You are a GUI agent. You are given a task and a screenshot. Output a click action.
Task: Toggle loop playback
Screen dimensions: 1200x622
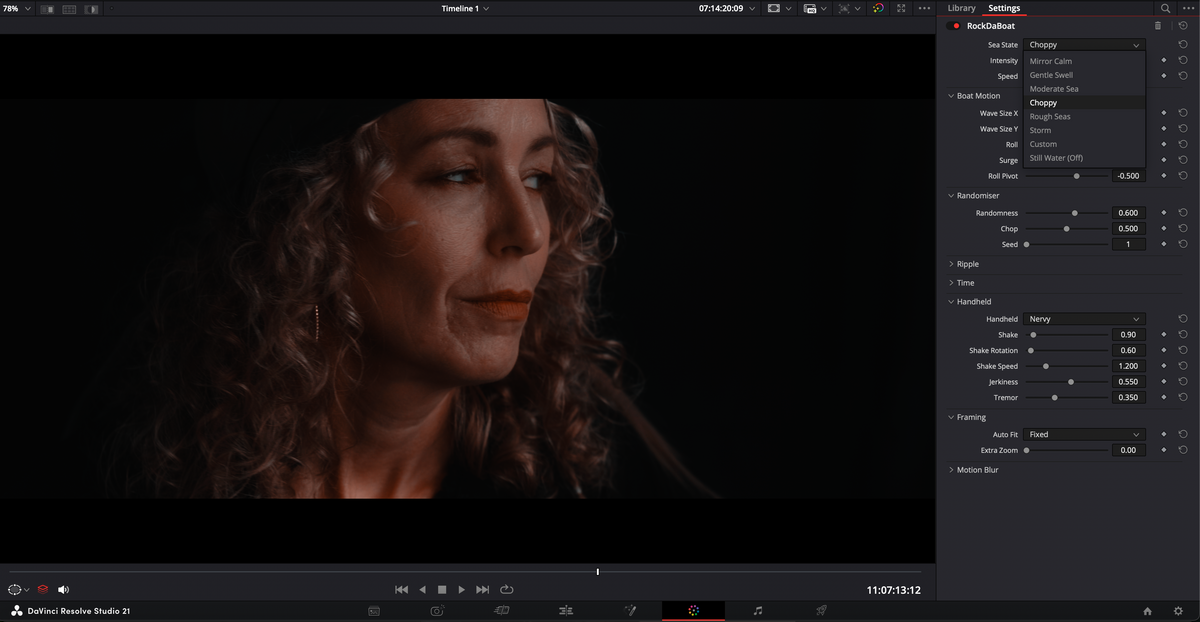pos(507,590)
